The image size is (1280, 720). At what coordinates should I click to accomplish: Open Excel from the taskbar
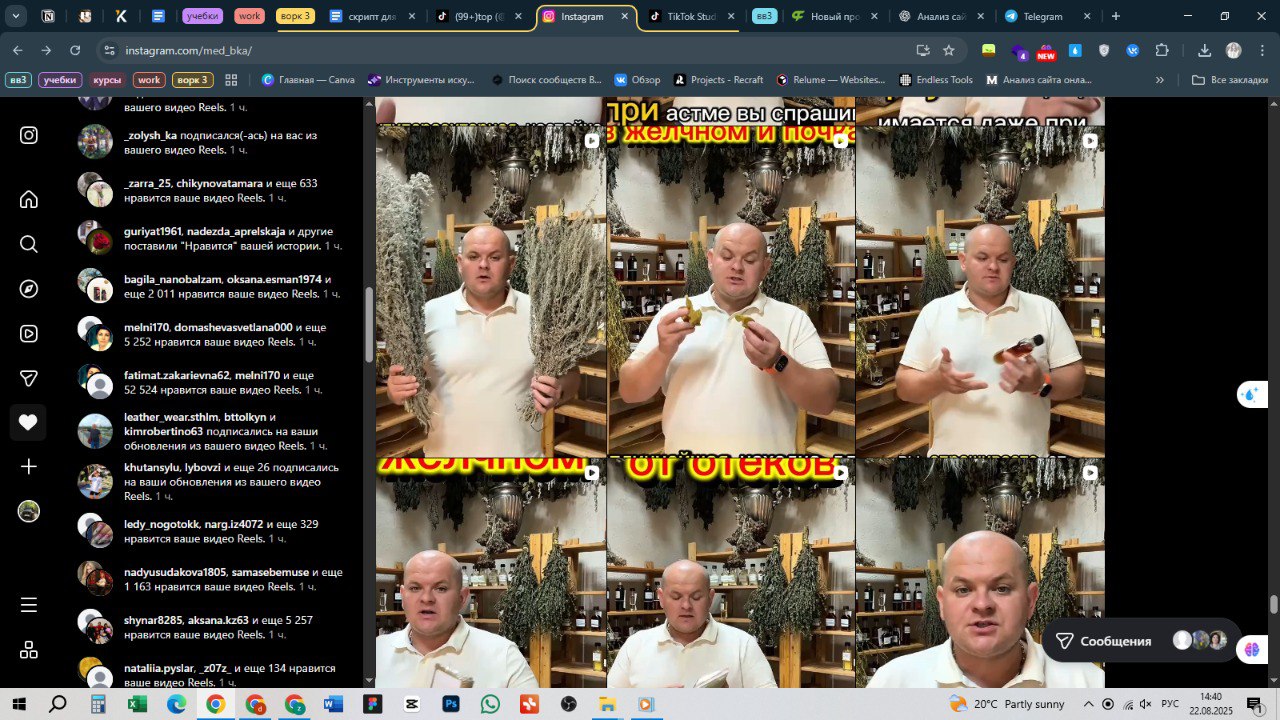click(137, 704)
